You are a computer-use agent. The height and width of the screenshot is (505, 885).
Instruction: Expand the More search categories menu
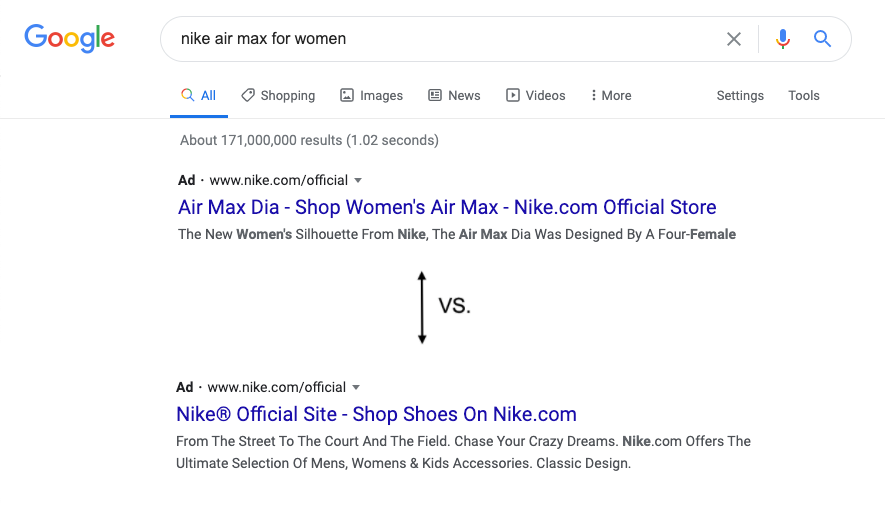610,96
